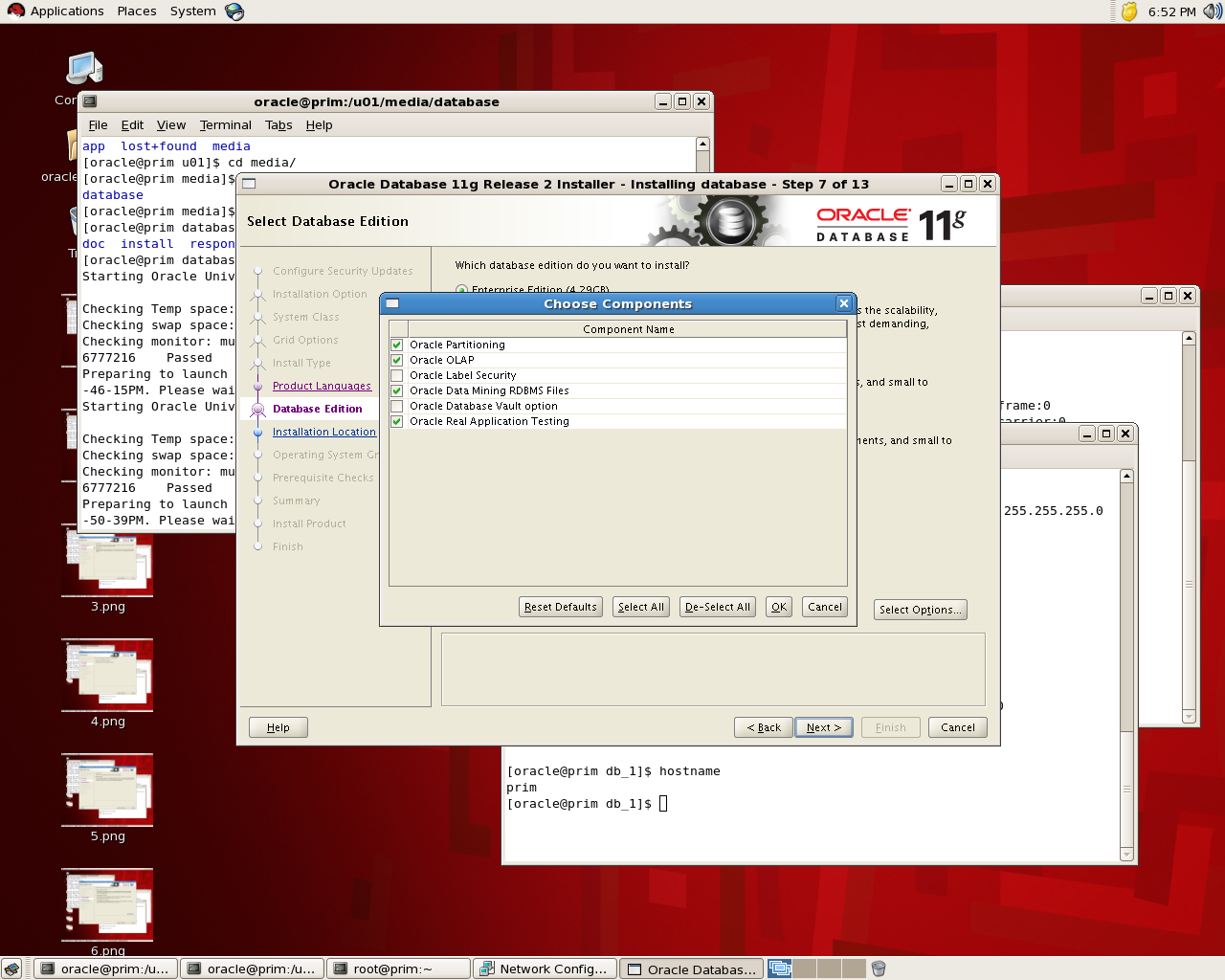This screenshot has width=1225, height=980.
Task: Uncheck the Oracle Partitioning component
Action: coord(397,345)
